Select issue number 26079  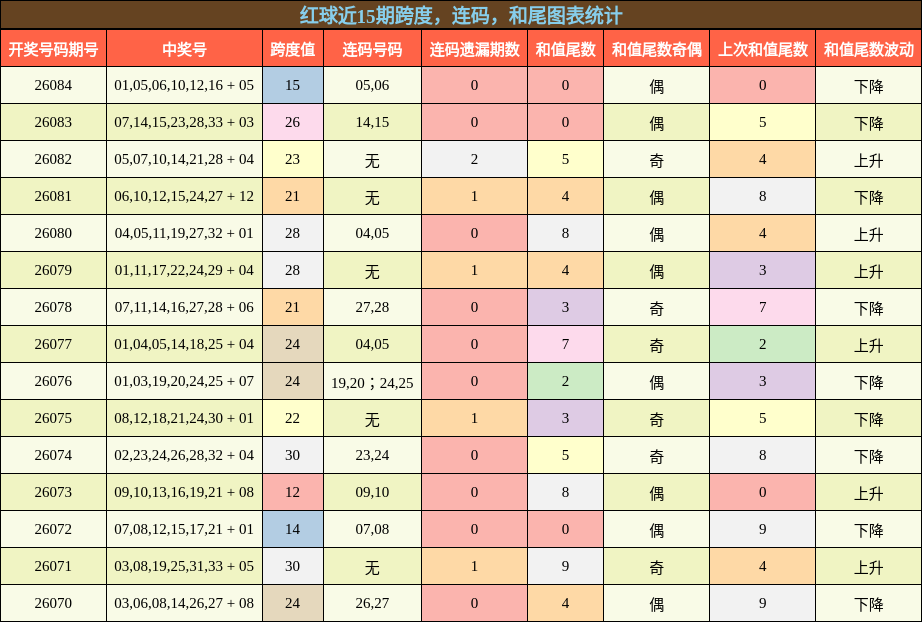pyautogui.click(x=53, y=270)
